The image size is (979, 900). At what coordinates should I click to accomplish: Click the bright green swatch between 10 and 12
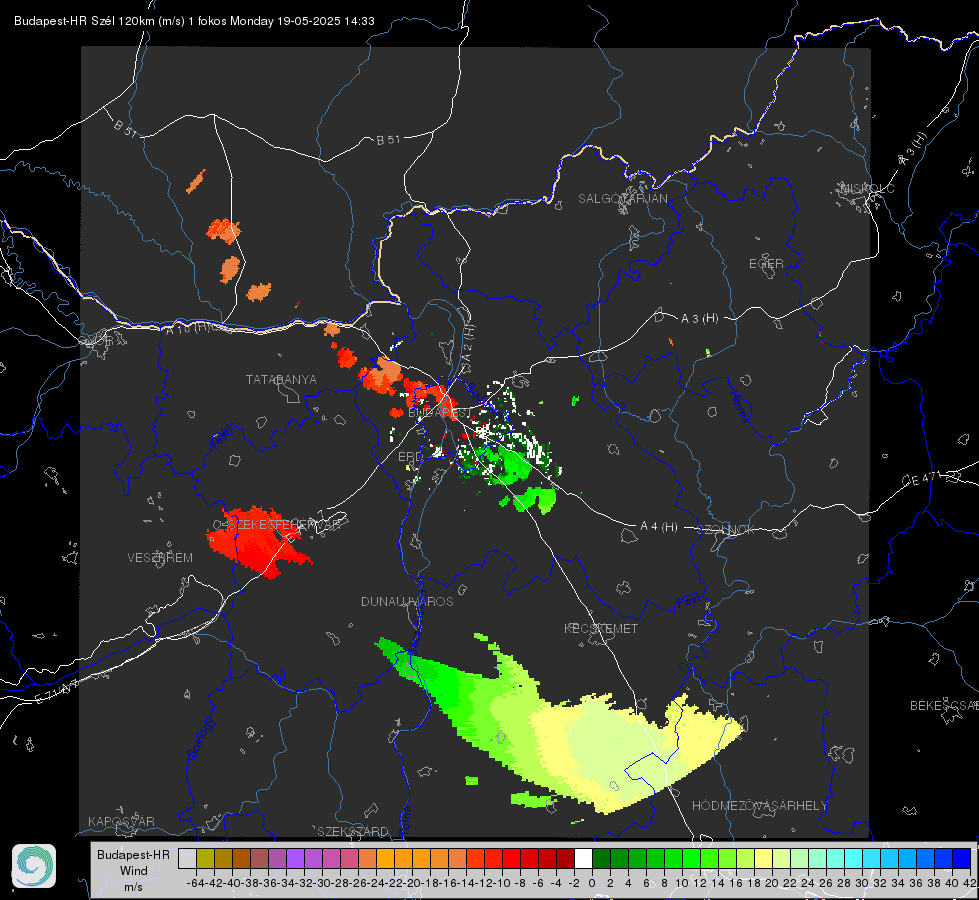691,859
